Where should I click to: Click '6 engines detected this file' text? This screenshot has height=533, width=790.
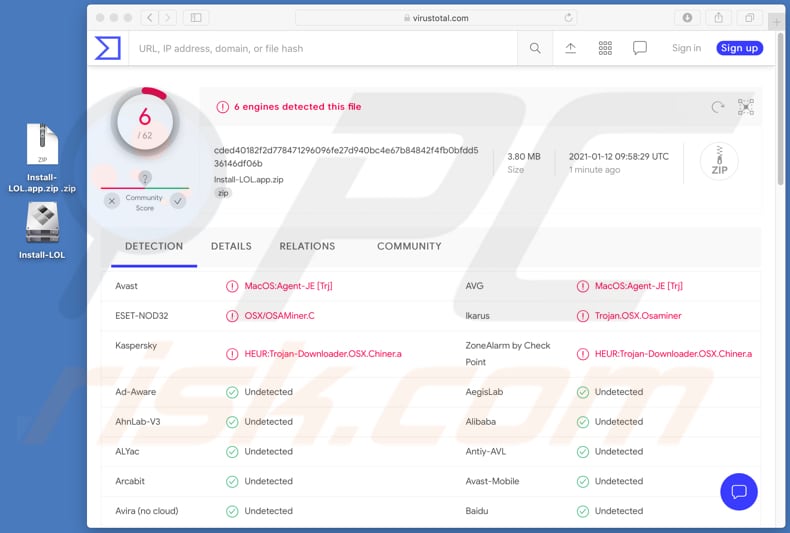[x=298, y=107]
